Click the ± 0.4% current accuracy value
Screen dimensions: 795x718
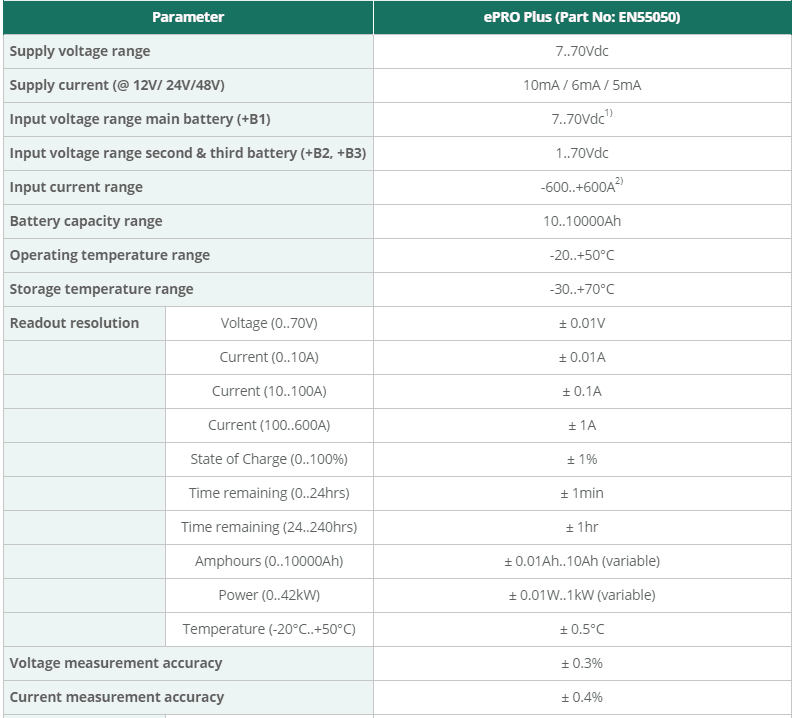point(581,697)
